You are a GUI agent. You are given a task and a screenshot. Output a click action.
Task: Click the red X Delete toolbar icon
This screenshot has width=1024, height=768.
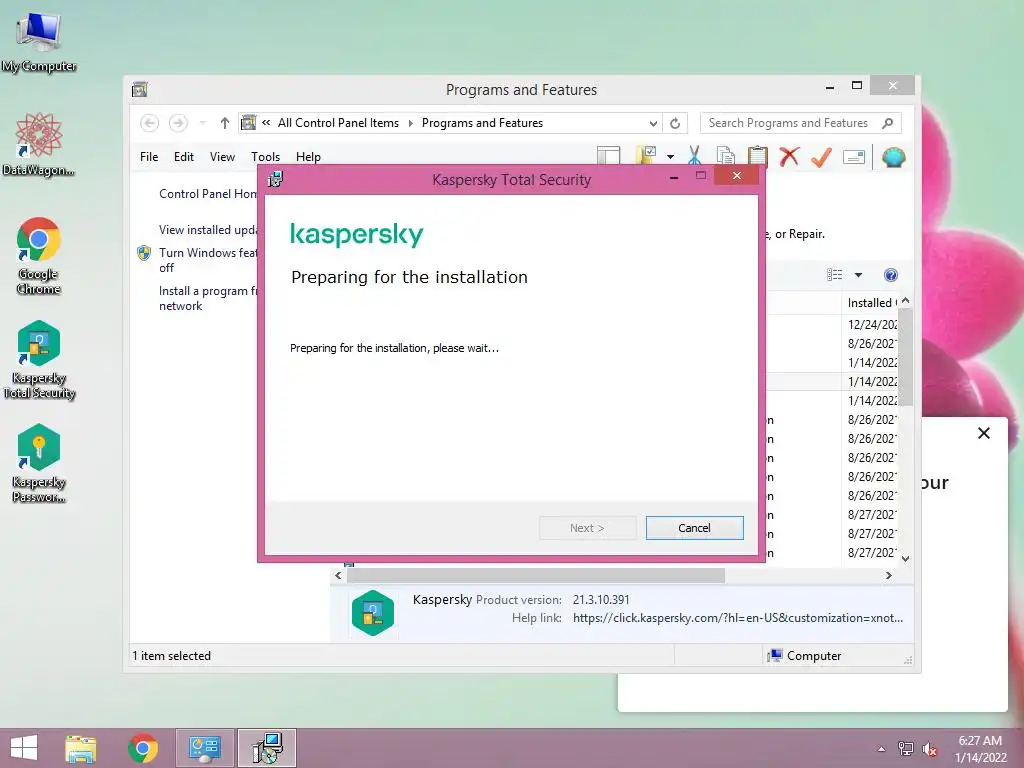[789, 156]
